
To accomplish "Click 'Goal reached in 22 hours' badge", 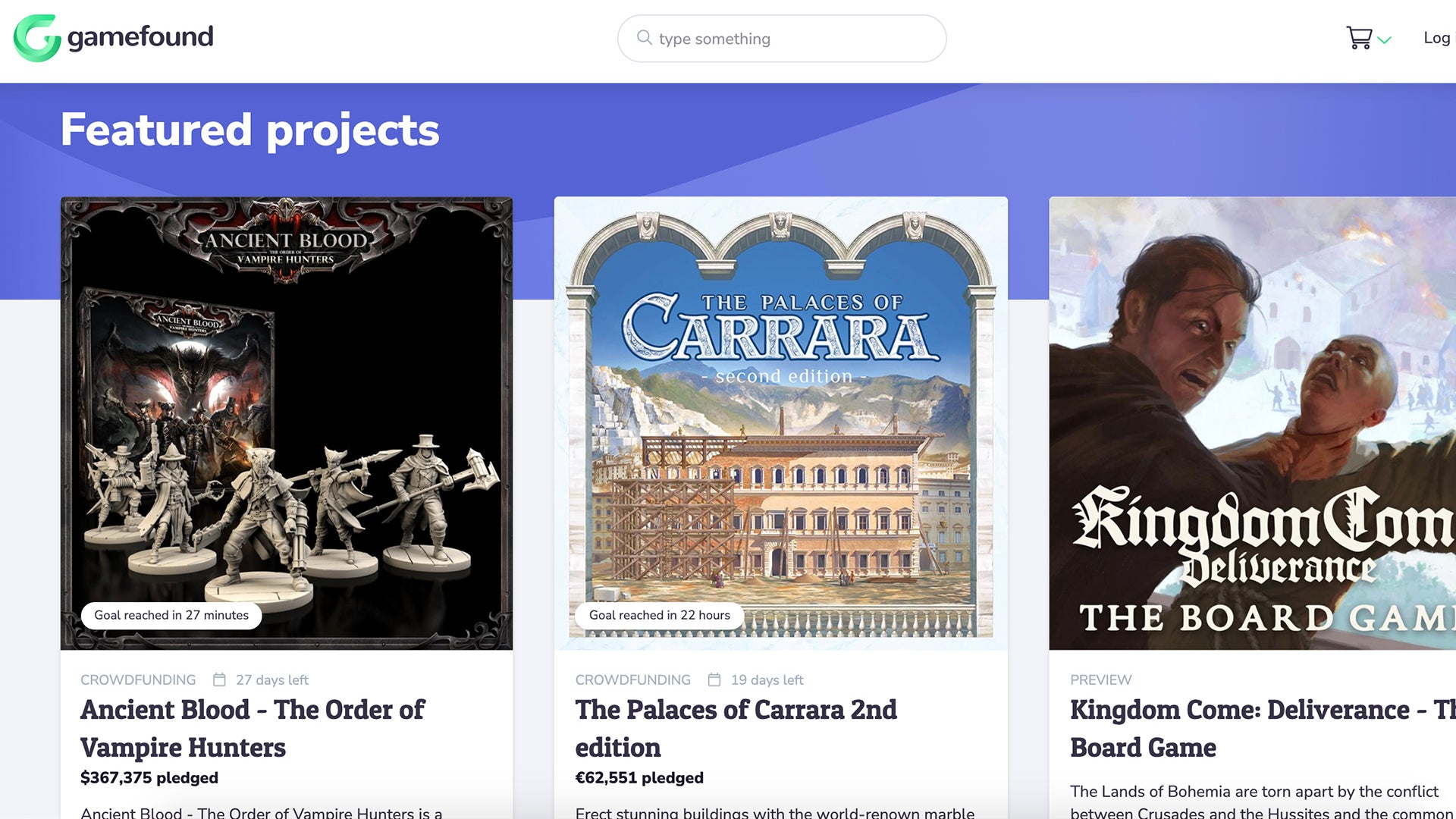I will 660,615.
